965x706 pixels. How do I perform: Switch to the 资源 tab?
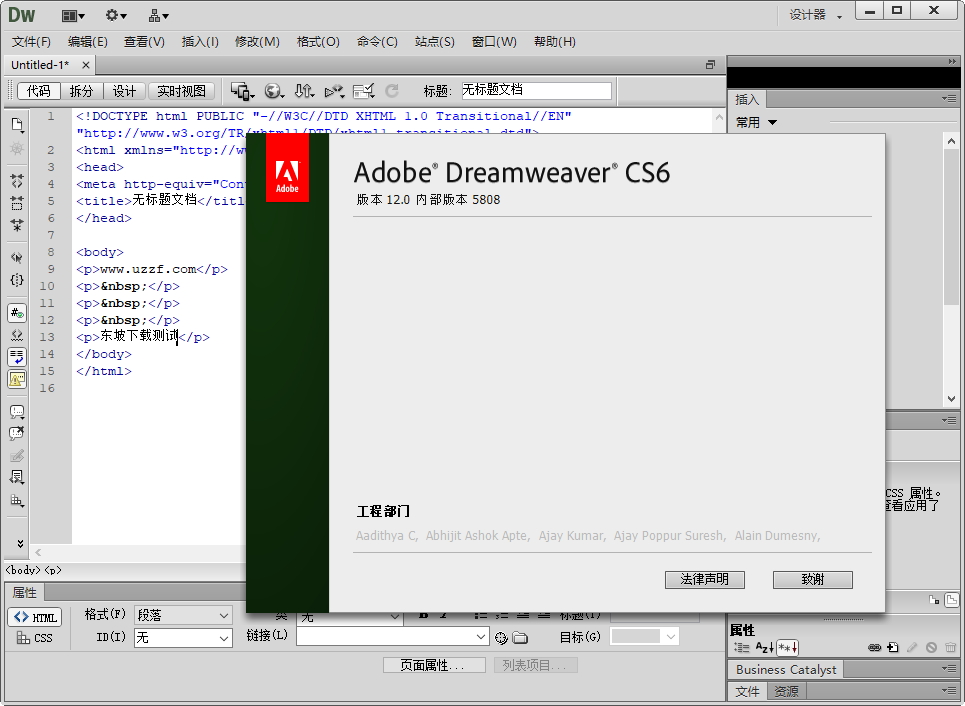786,691
